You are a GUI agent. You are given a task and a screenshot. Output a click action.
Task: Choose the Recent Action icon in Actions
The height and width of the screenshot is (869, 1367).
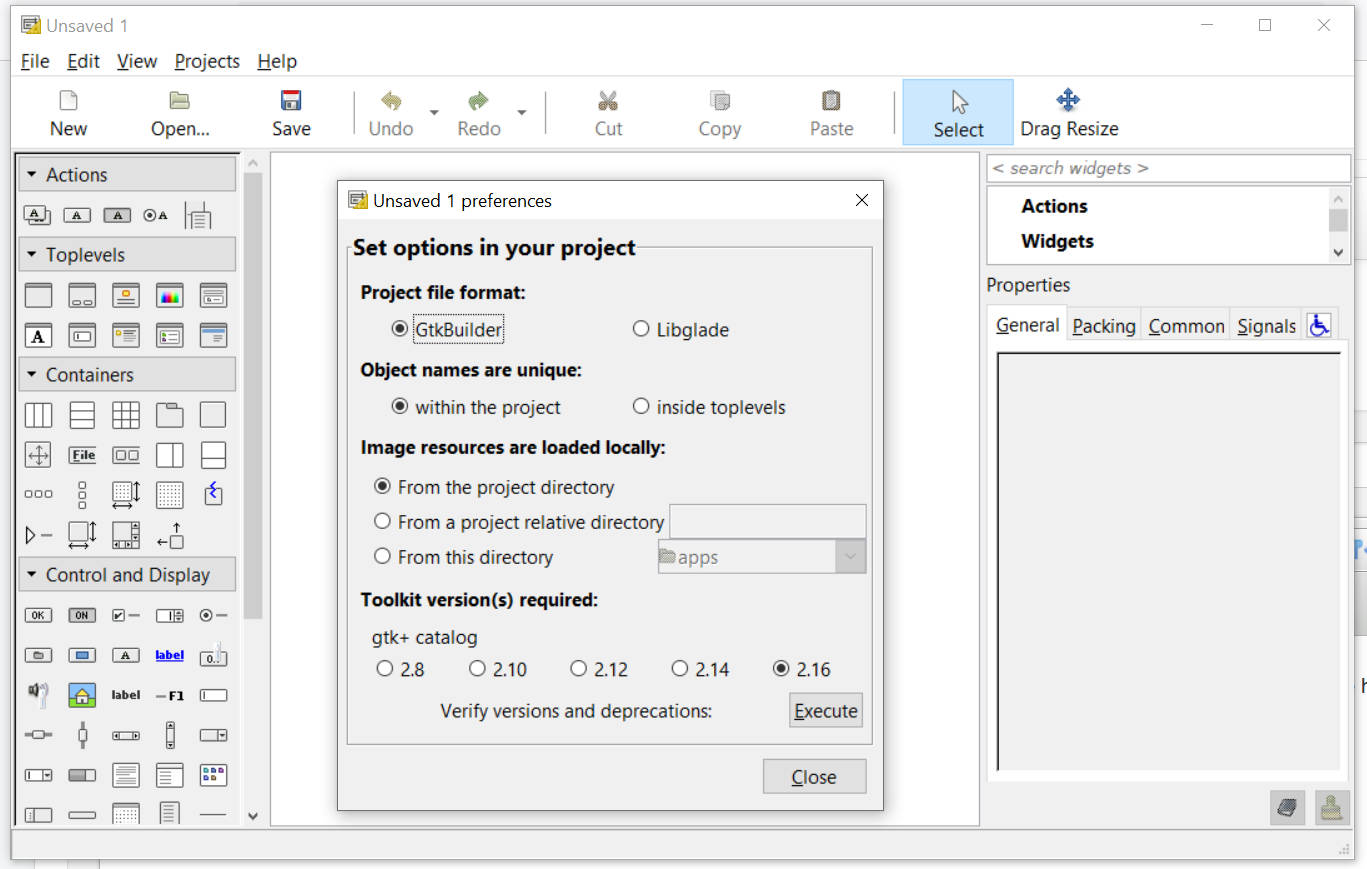pos(199,215)
